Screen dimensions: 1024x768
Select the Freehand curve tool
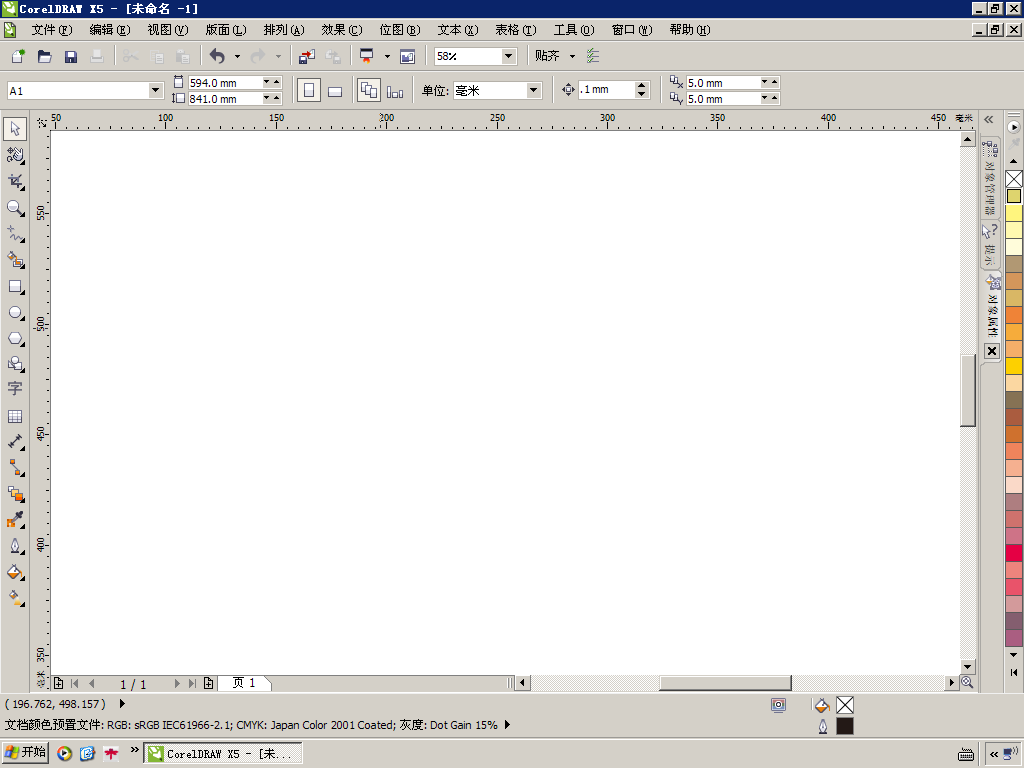15,234
